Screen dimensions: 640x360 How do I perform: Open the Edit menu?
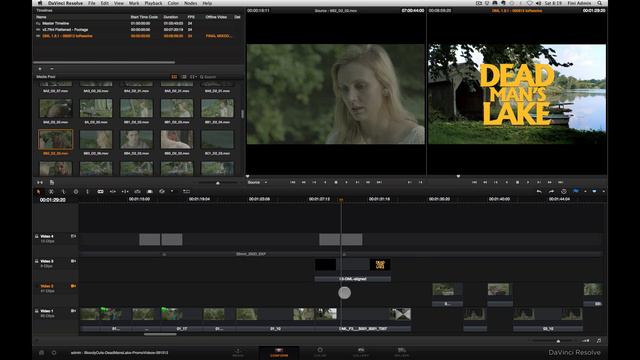pos(105,3)
